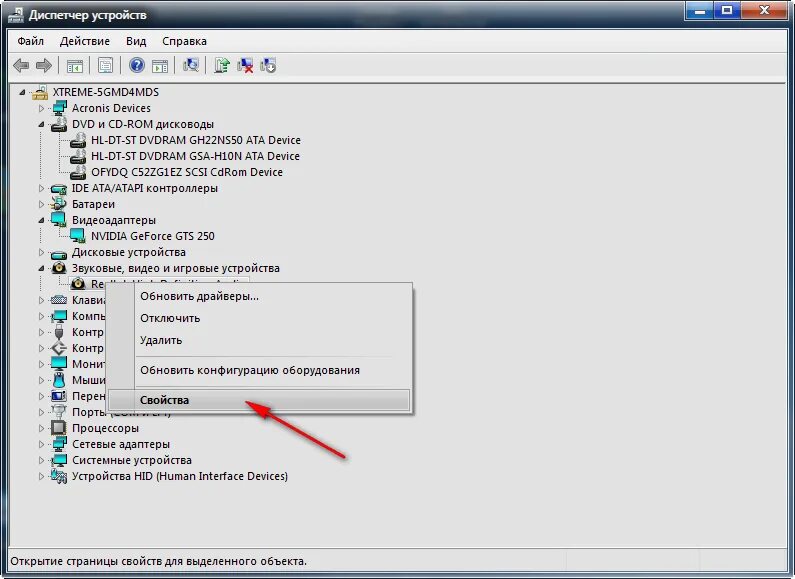The width and height of the screenshot is (795, 579).
Task: Click the Uninstall device red X icon
Action: [x=245, y=65]
